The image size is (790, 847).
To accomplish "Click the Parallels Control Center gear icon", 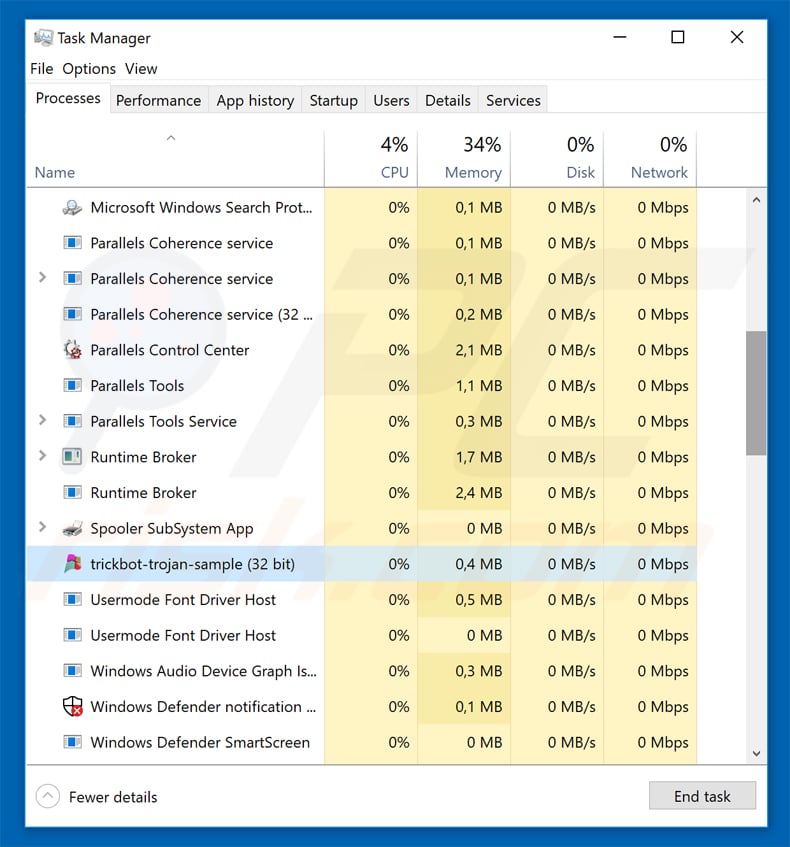I will click(x=72, y=350).
